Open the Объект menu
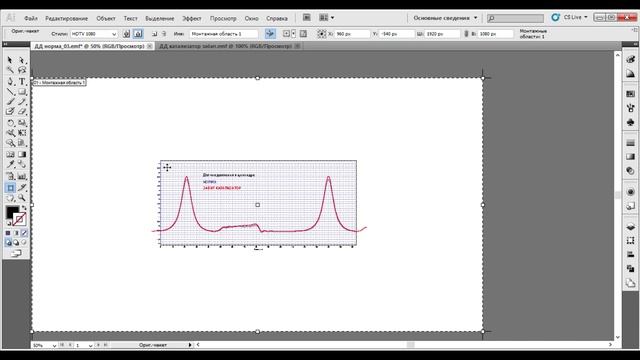The height and width of the screenshot is (360, 640). pos(106,18)
